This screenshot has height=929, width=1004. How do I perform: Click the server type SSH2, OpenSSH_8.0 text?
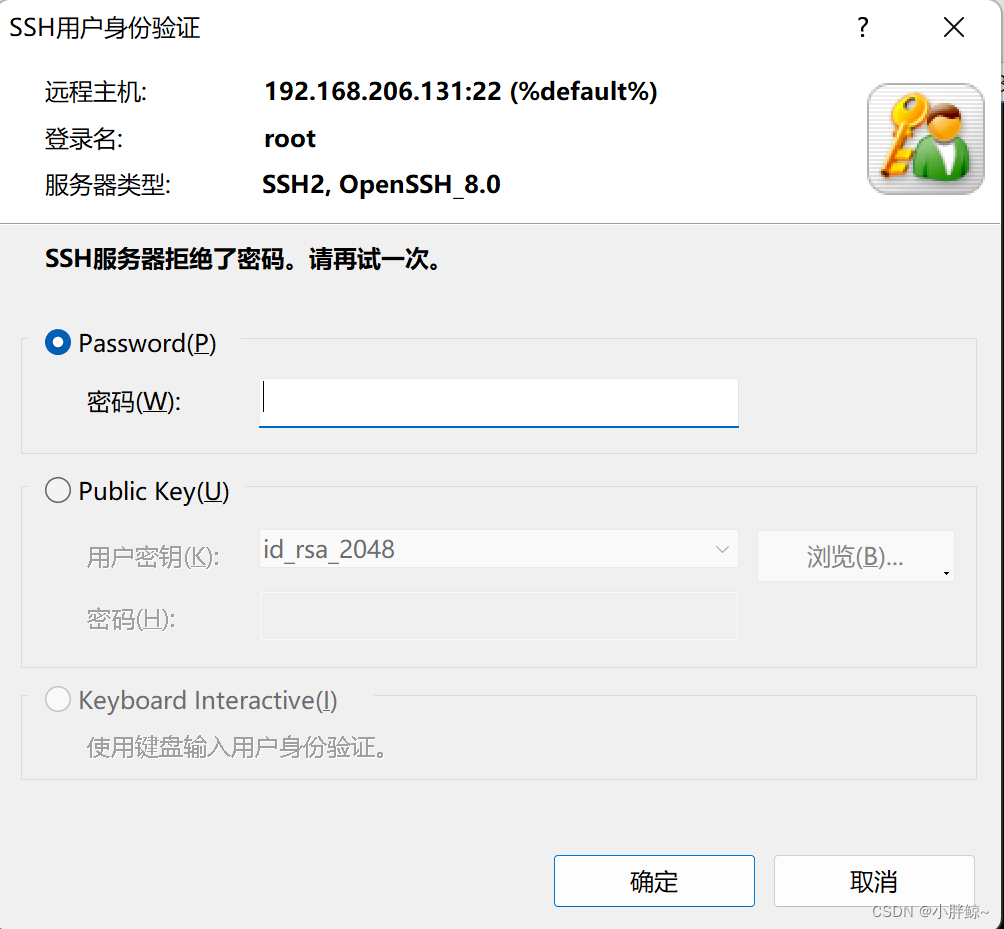point(381,185)
